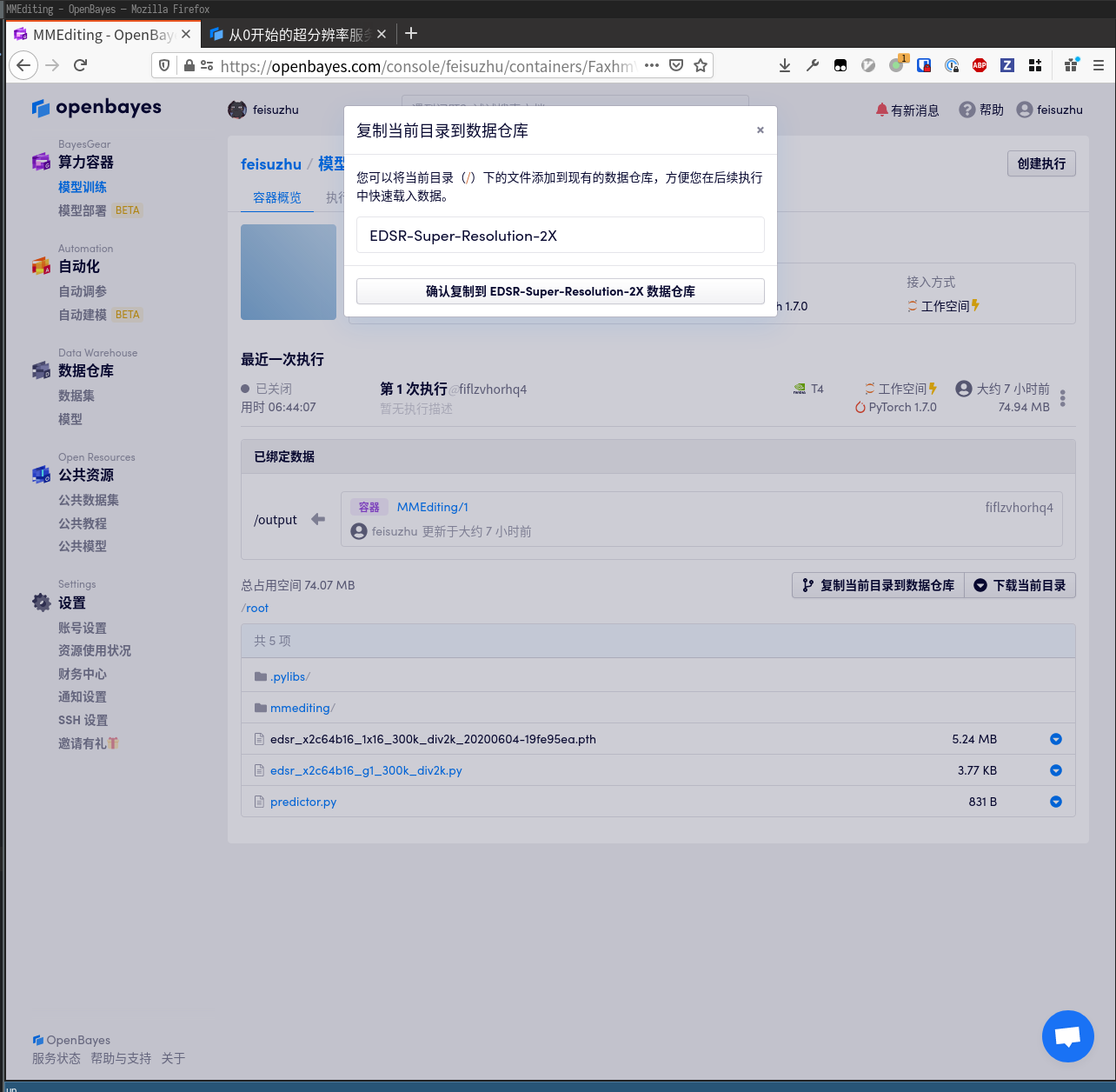
Task: Download the current directory
Action: [x=1020, y=585]
